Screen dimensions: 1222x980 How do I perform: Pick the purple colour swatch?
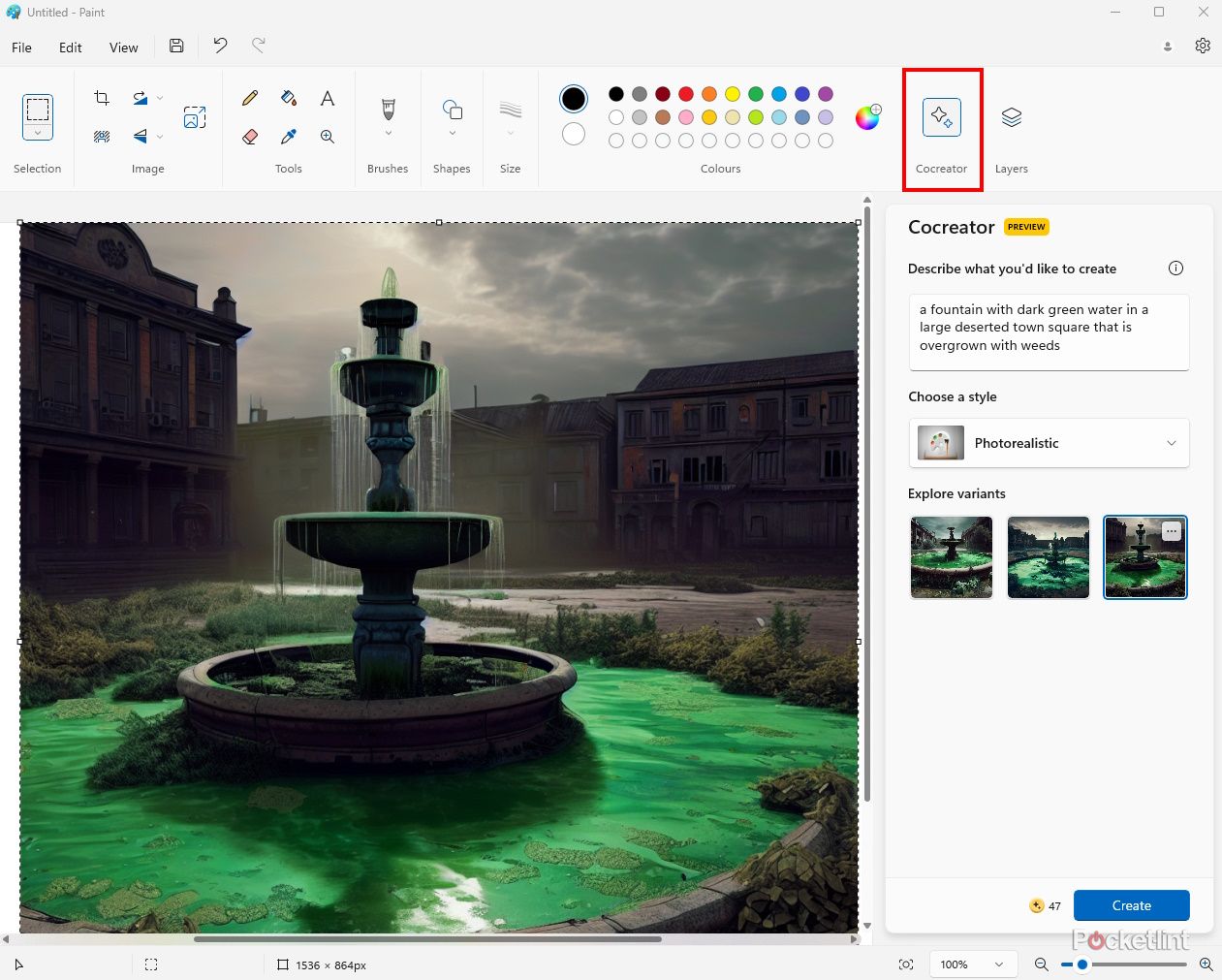coord(826,94)
